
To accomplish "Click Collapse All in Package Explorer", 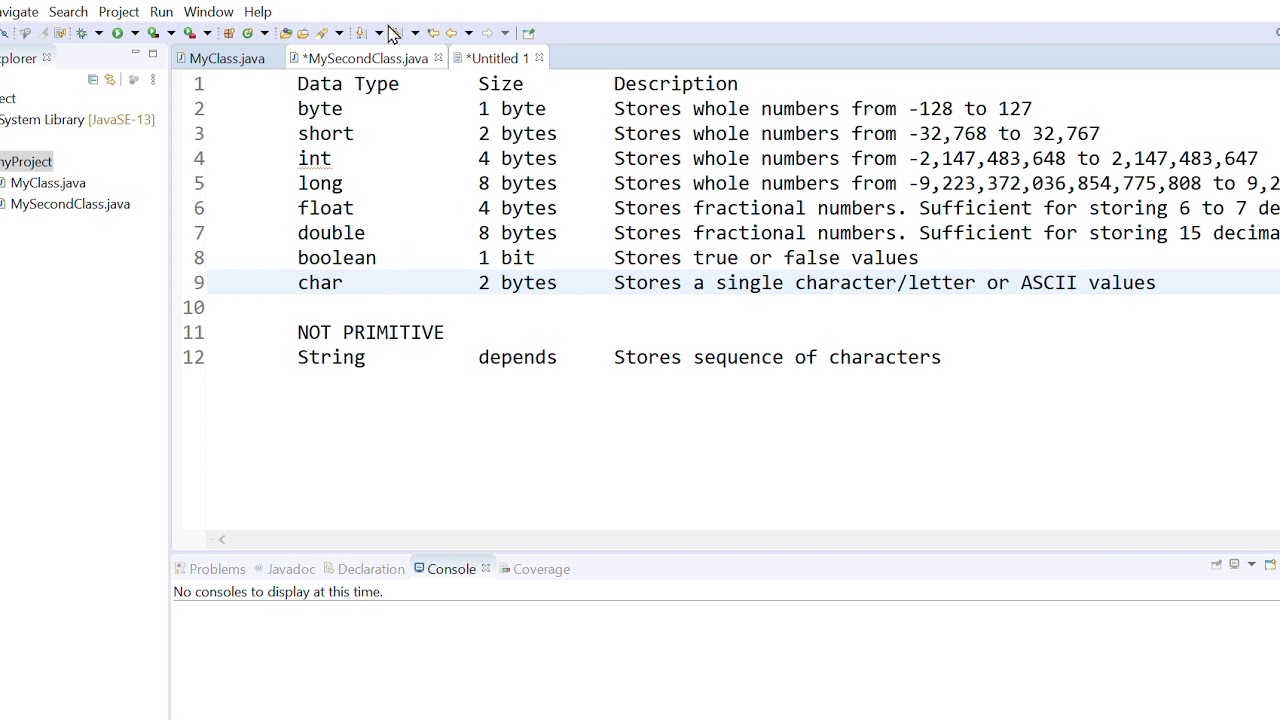I will [93, 79].
